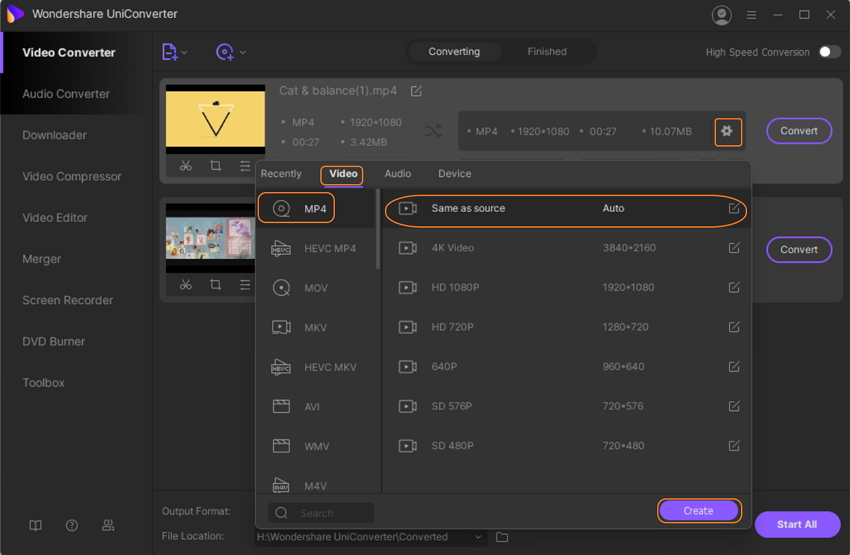The height and width of the screenshot is (555, 850).
Task: Choose SD 480P resolution preset
Action: point(565,446)
